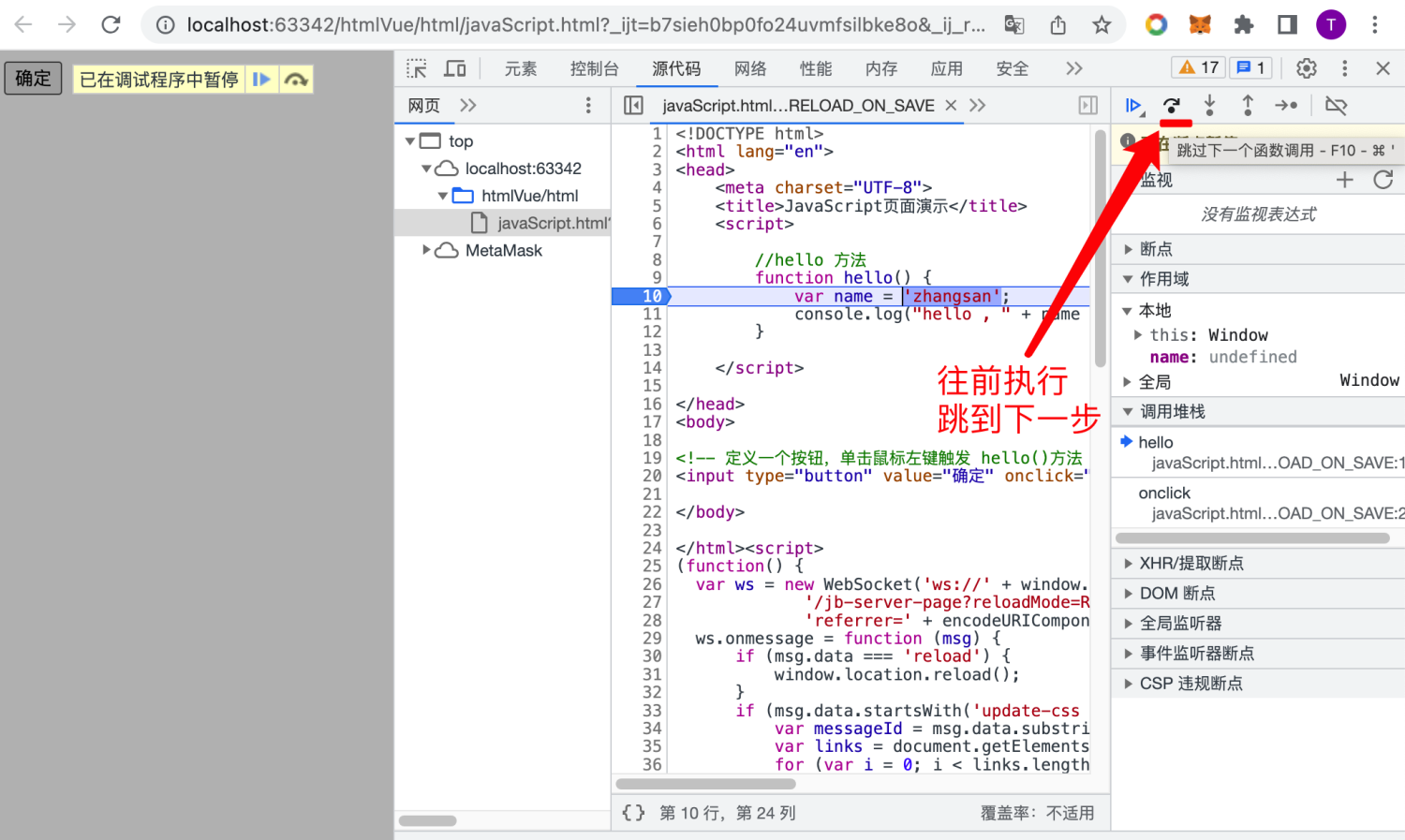Toggle breakpoint on line 11 gutter

(x=652, y=315)
